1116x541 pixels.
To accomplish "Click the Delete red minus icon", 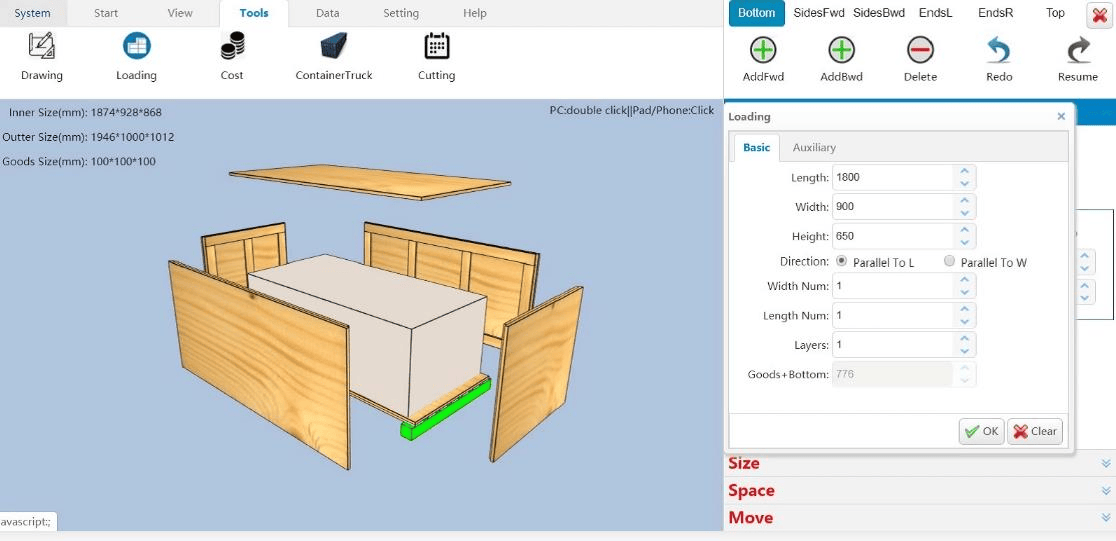I will [x=920, y=51].
